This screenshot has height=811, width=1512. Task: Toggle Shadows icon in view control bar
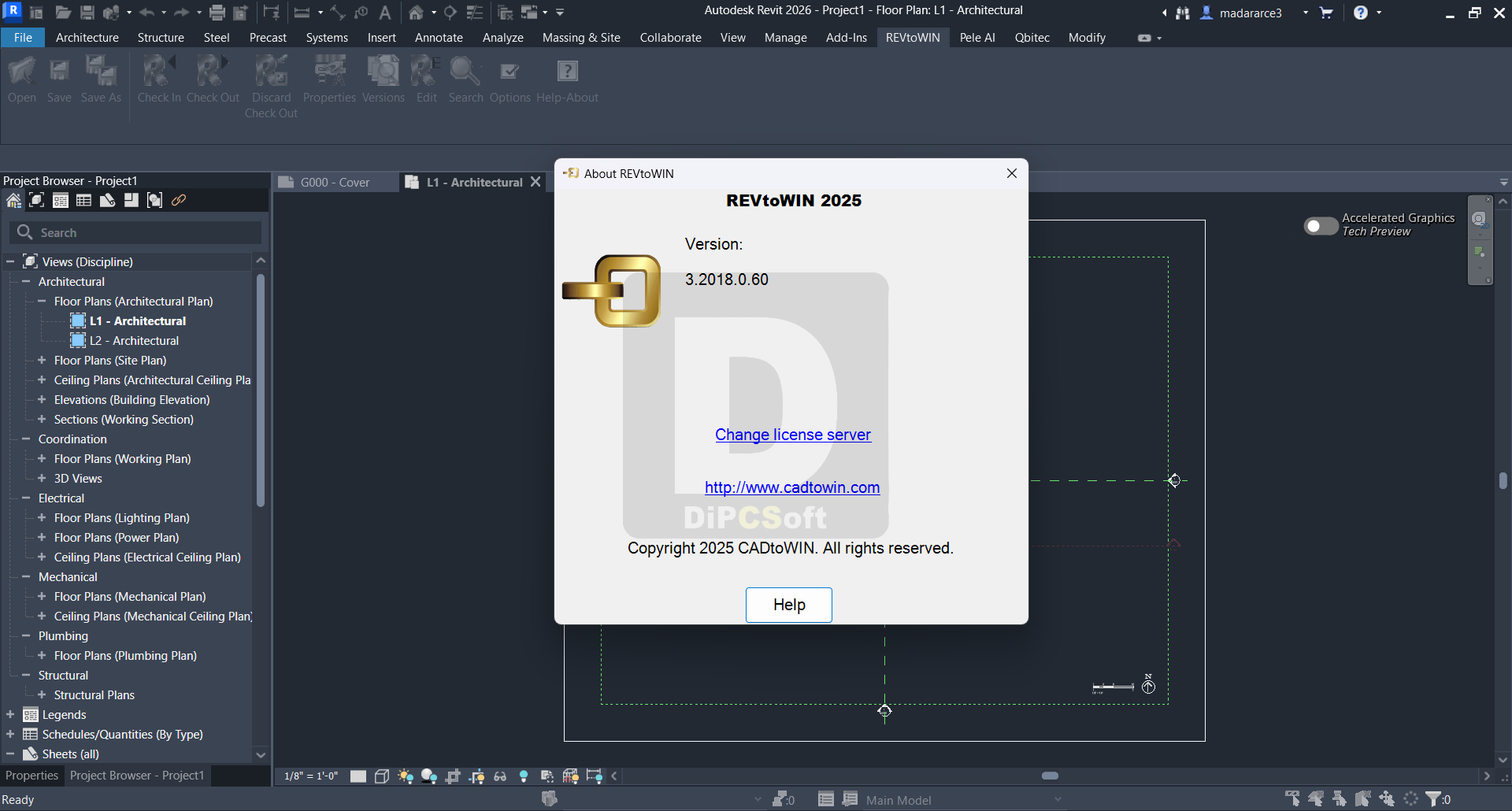tap(429, 776)
